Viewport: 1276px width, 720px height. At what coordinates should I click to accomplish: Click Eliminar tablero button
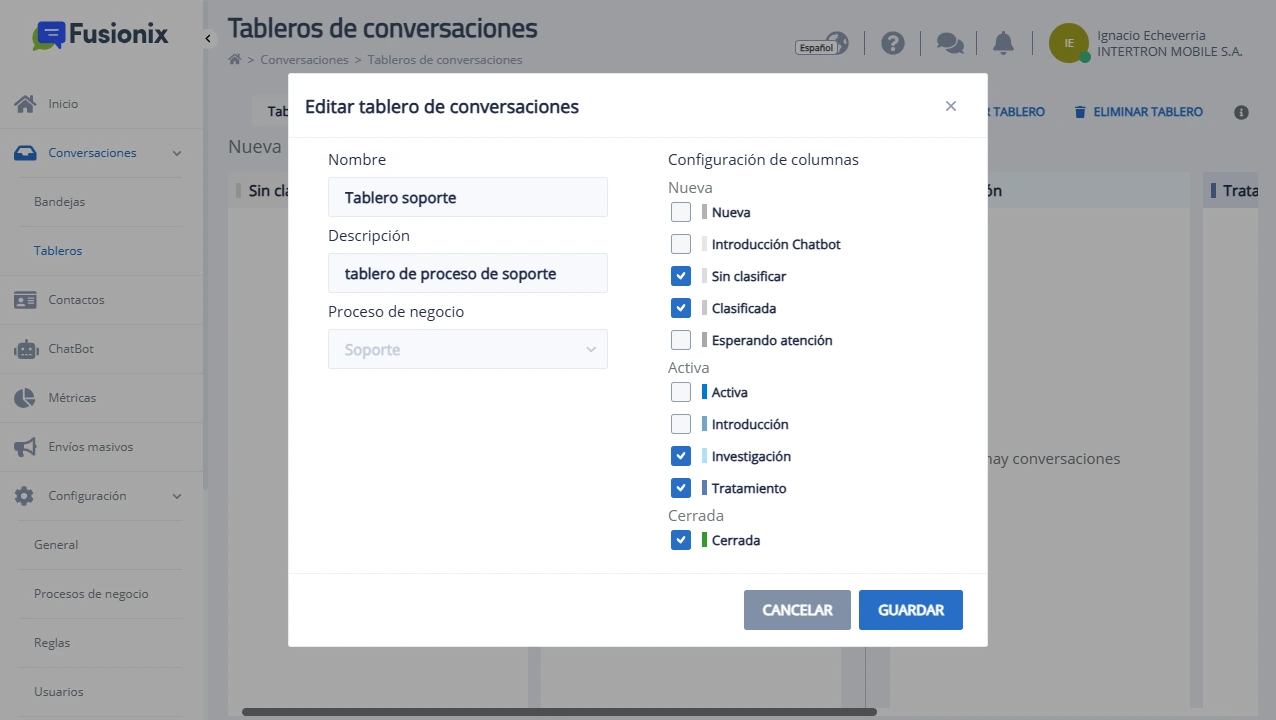click(x=1138, y=112)
